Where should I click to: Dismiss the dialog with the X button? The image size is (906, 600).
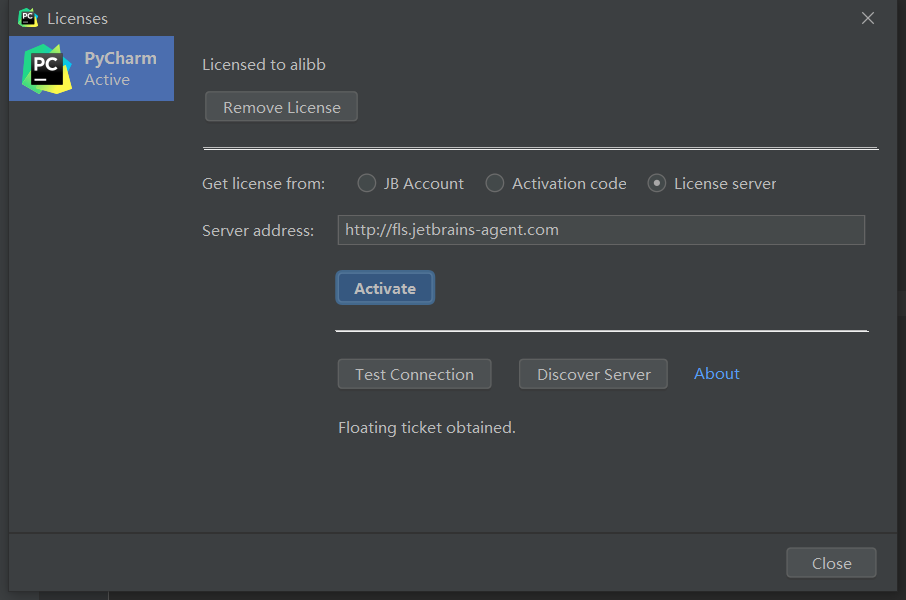868,17
